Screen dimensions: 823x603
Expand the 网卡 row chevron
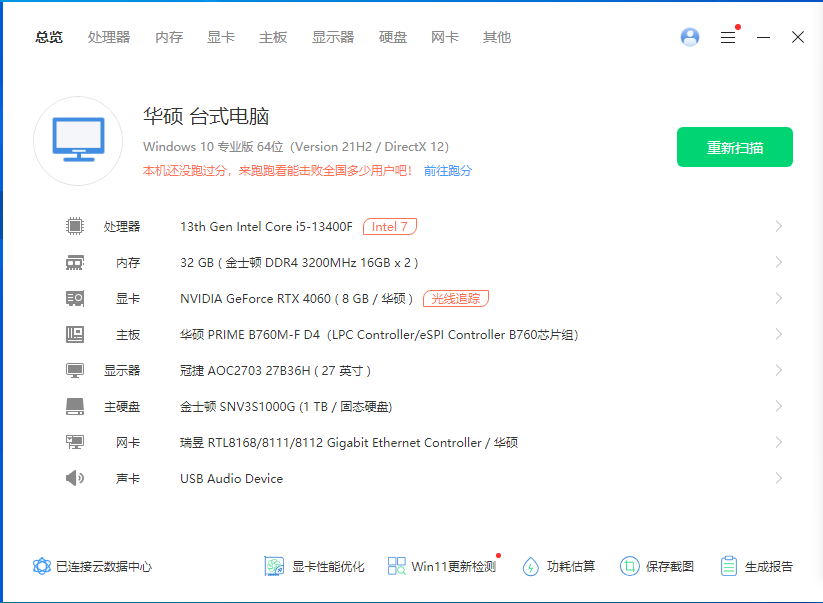click(x=779, y=442)
